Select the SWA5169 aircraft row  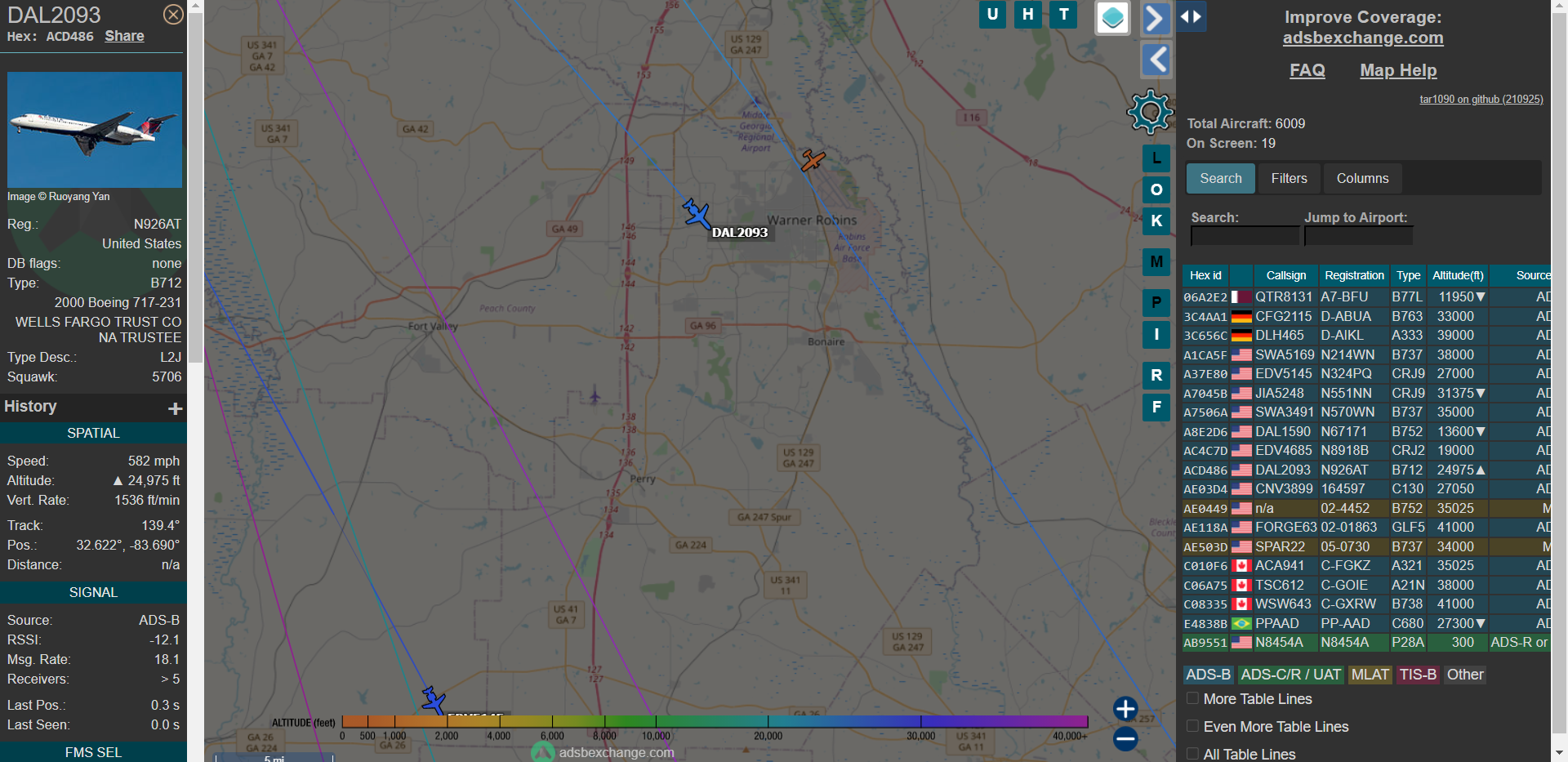click(x=1366, y=354)
